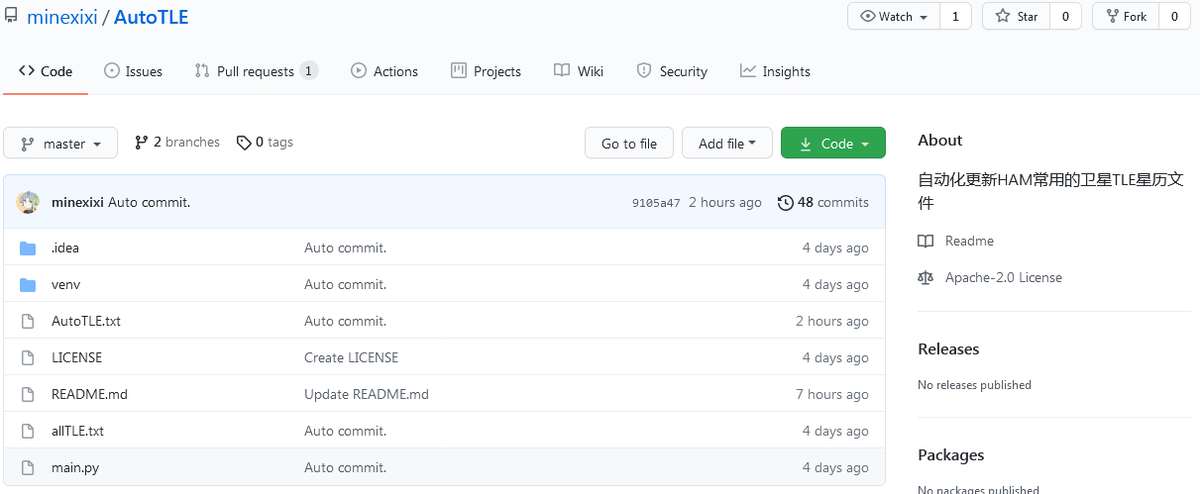Click minexixi author name in commit row

point(78,202)
